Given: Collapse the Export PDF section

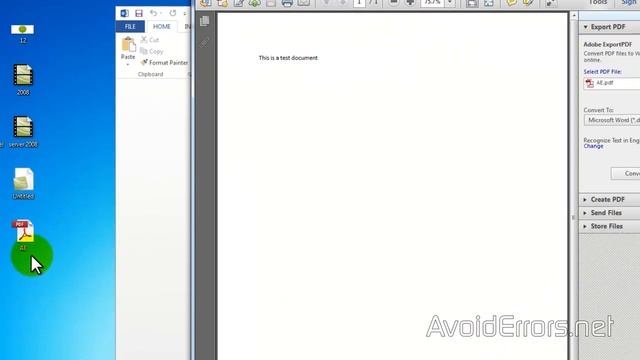Looking at the screenshot, I should click(x=585, y=27).
